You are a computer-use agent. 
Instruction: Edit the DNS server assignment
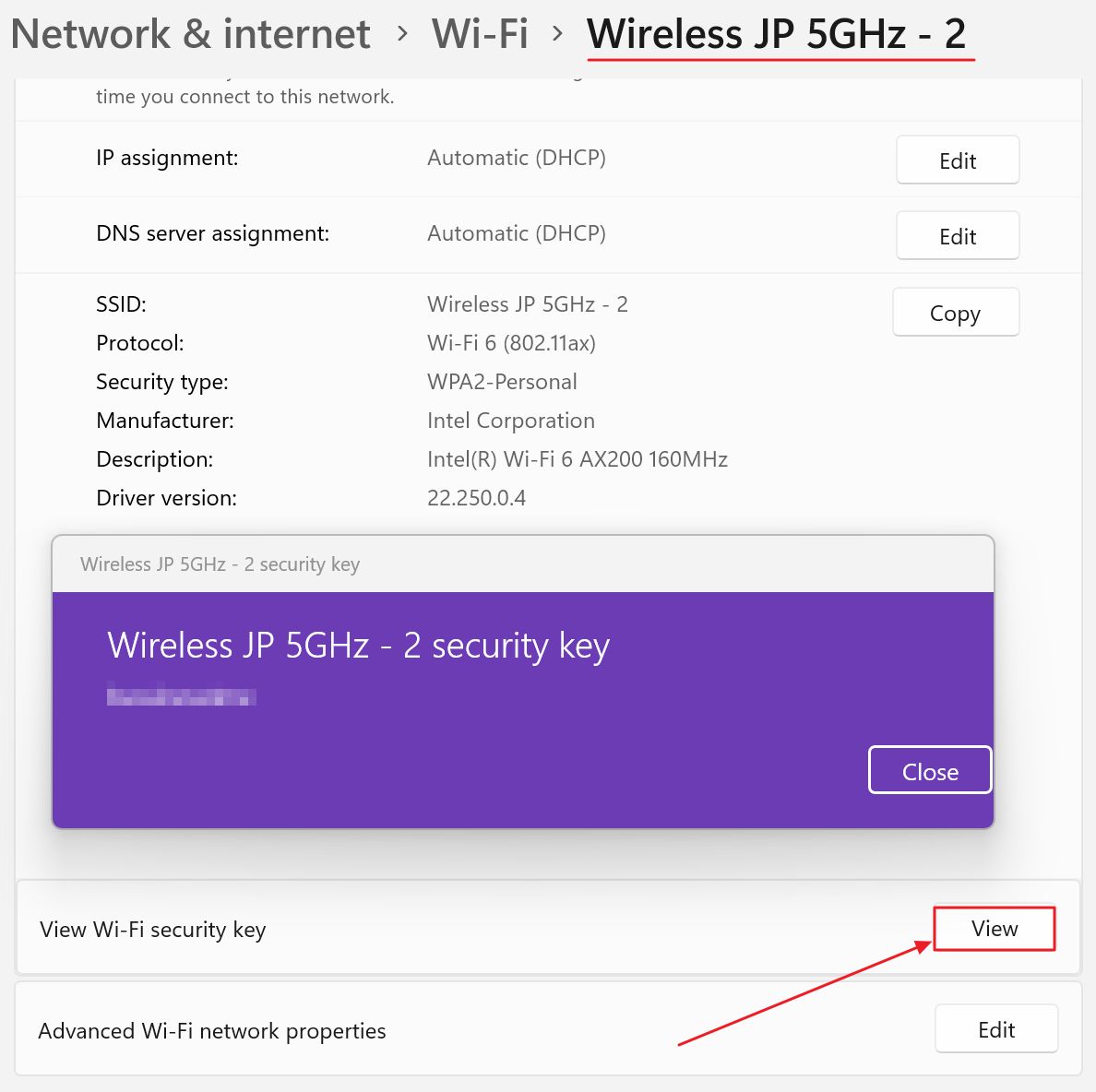(x=957, y=235)
